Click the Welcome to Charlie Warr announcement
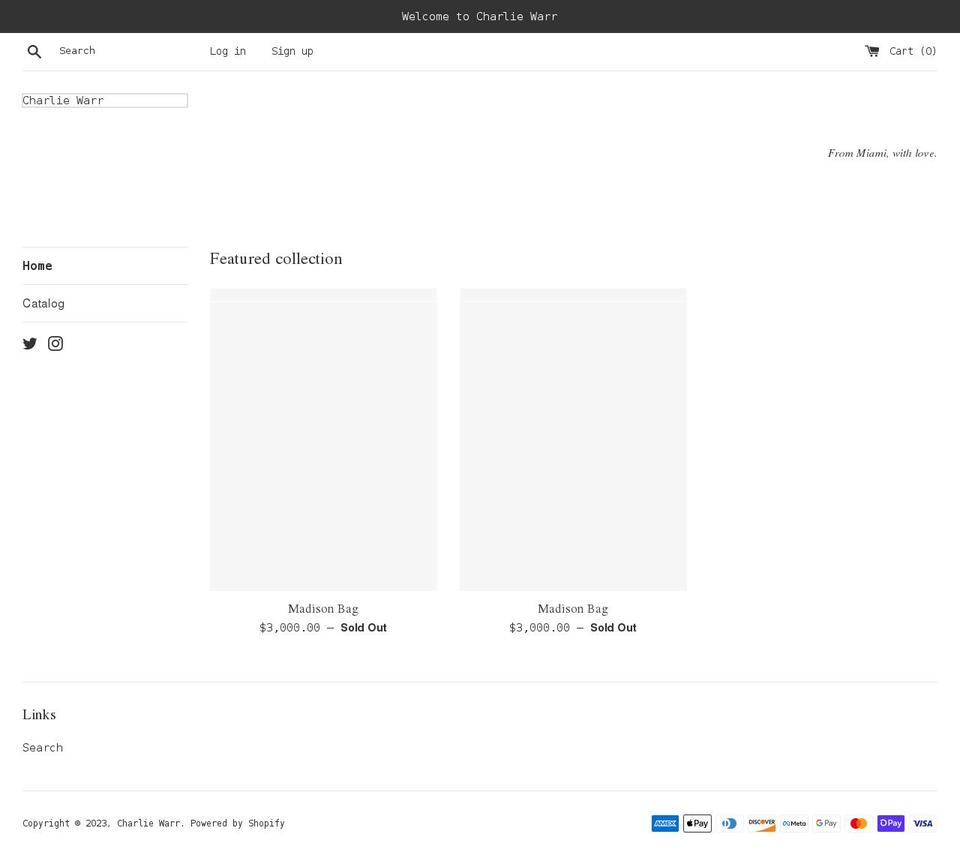 click(479, 17)
